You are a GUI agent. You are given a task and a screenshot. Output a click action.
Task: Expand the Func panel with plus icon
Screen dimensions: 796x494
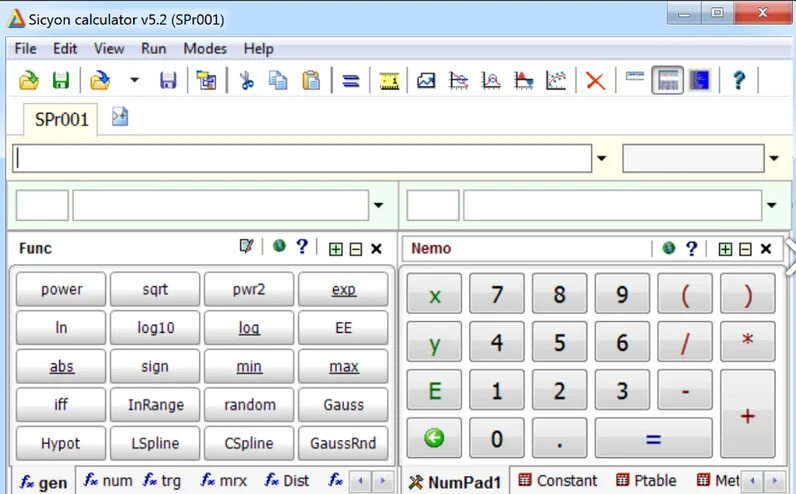[336, 249]
